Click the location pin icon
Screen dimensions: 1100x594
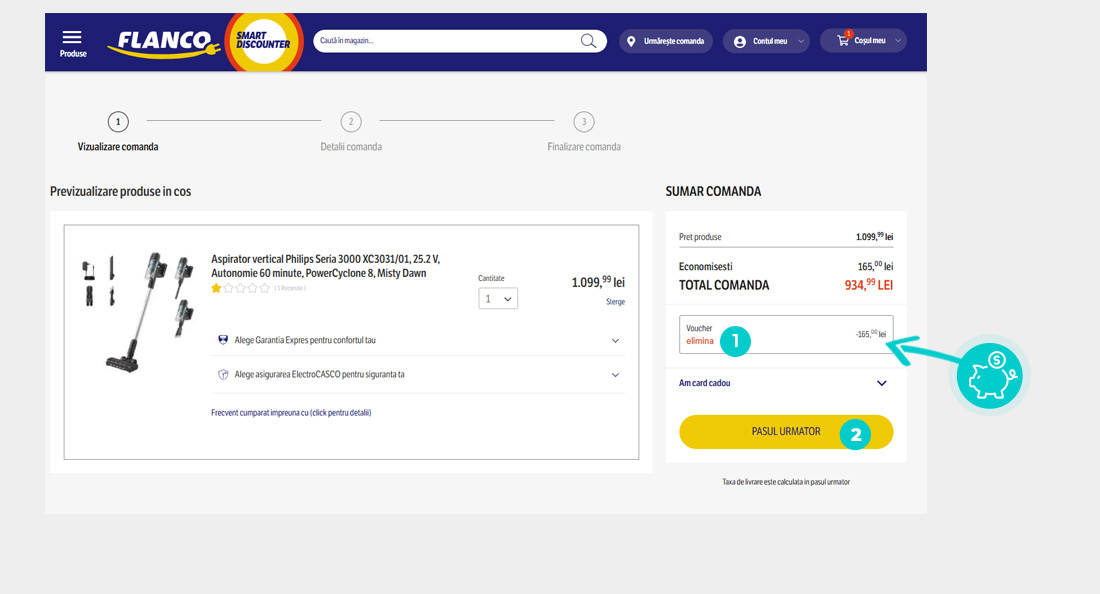coord(631,41)
